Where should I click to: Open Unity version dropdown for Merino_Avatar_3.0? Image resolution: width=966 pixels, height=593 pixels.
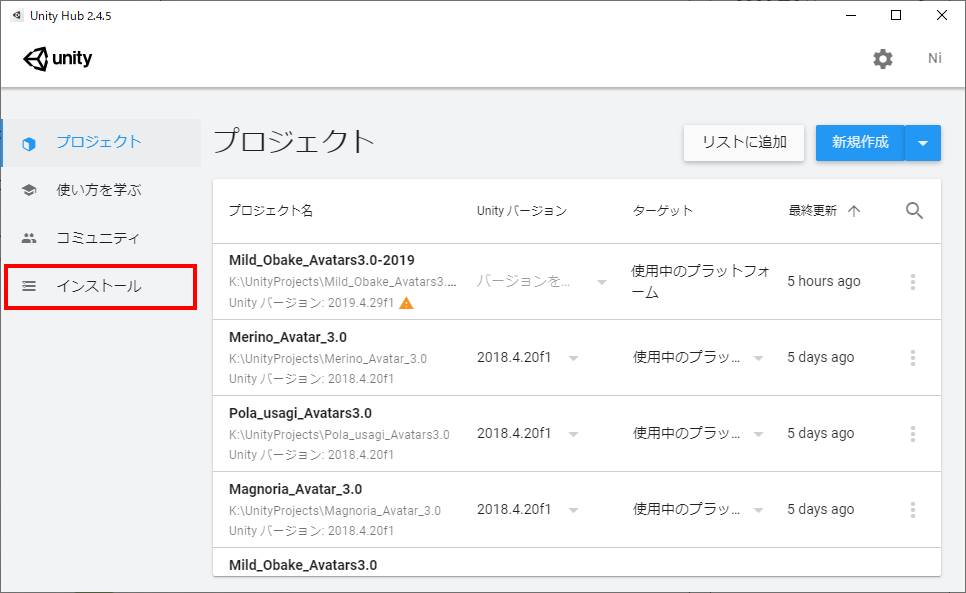point(527,358)
